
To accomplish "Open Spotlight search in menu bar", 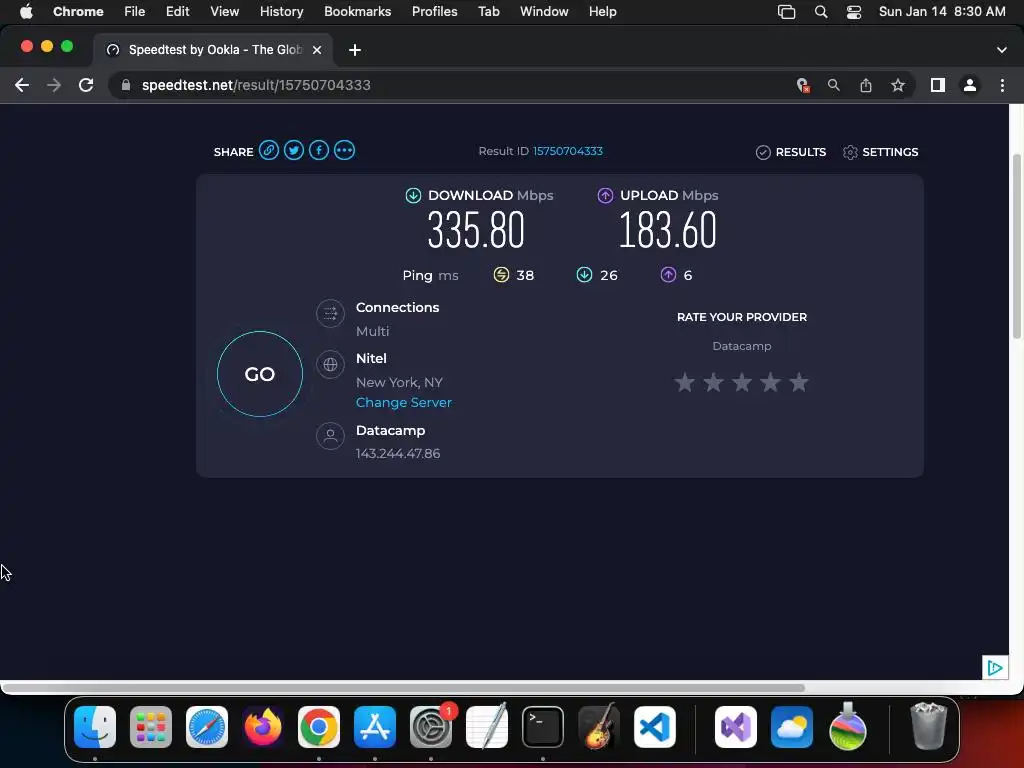I will (821, 12).
